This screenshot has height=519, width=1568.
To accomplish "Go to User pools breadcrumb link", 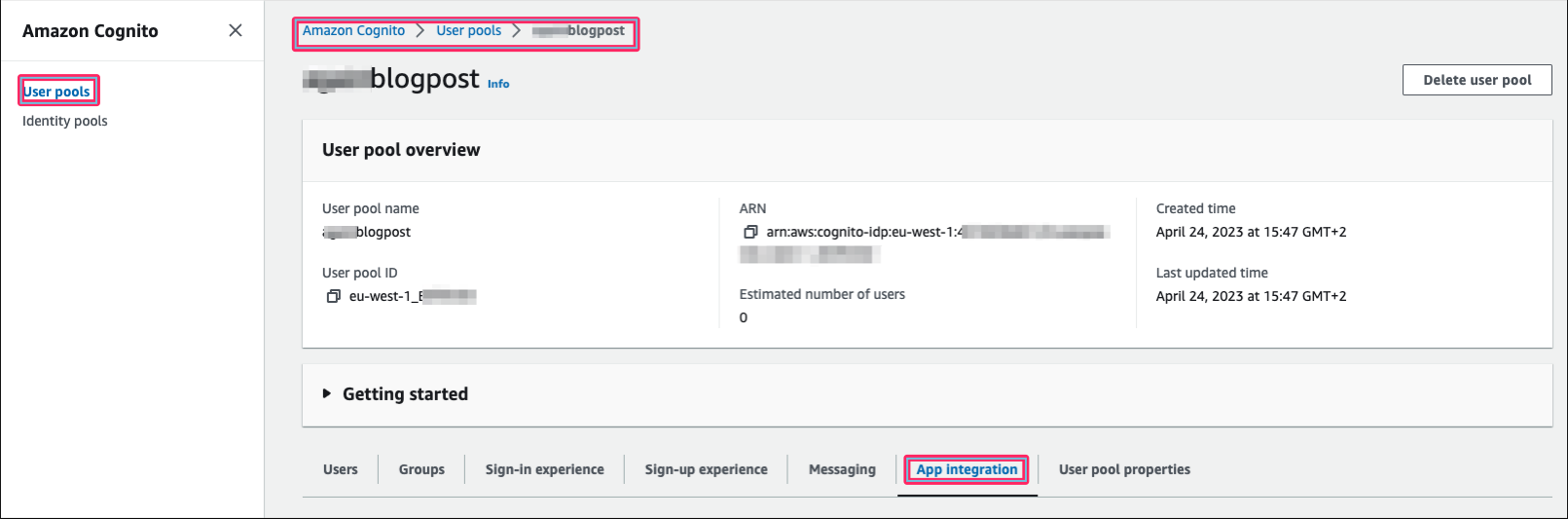I will coord(468,30).
